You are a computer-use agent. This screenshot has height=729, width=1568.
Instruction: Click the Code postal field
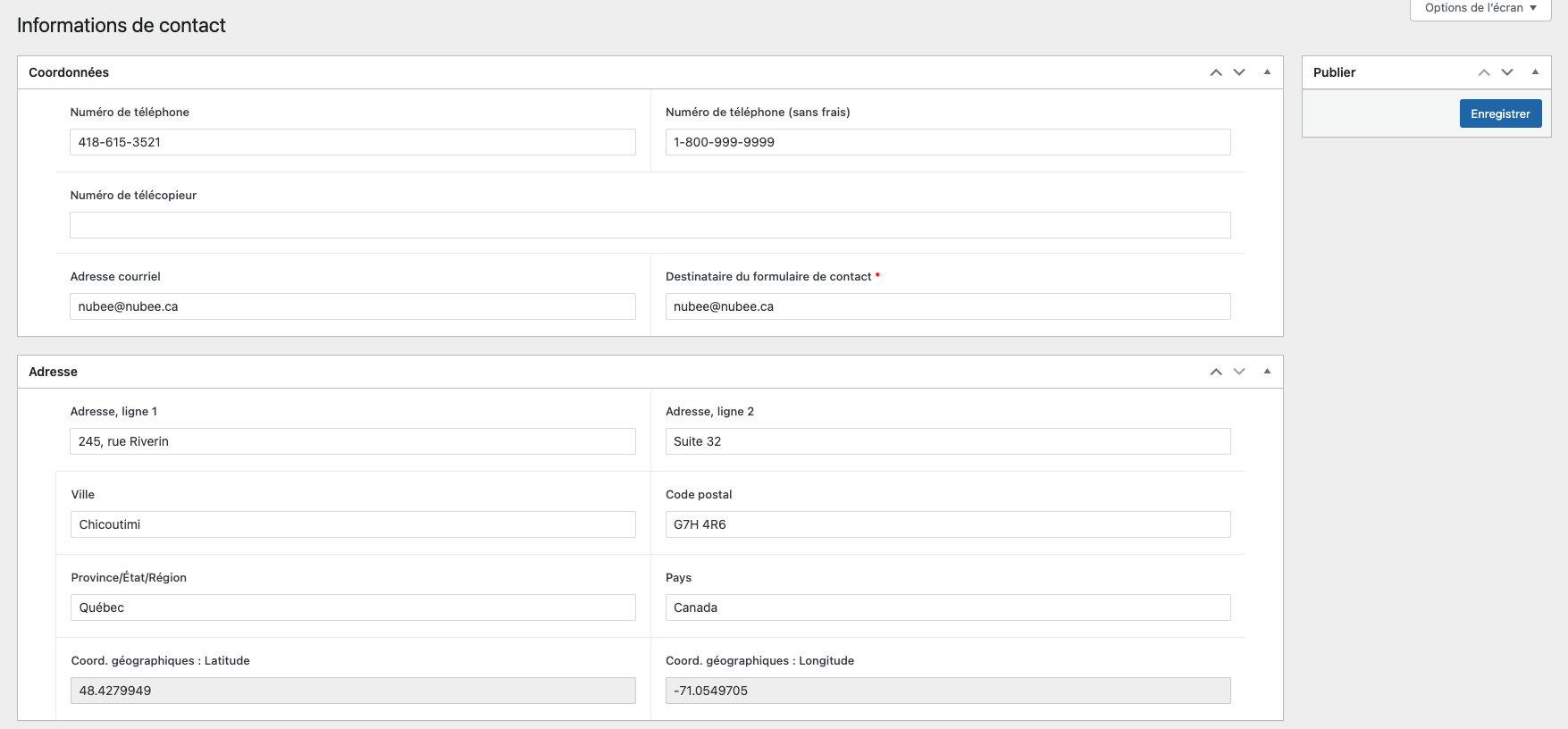tap(947, 524)
